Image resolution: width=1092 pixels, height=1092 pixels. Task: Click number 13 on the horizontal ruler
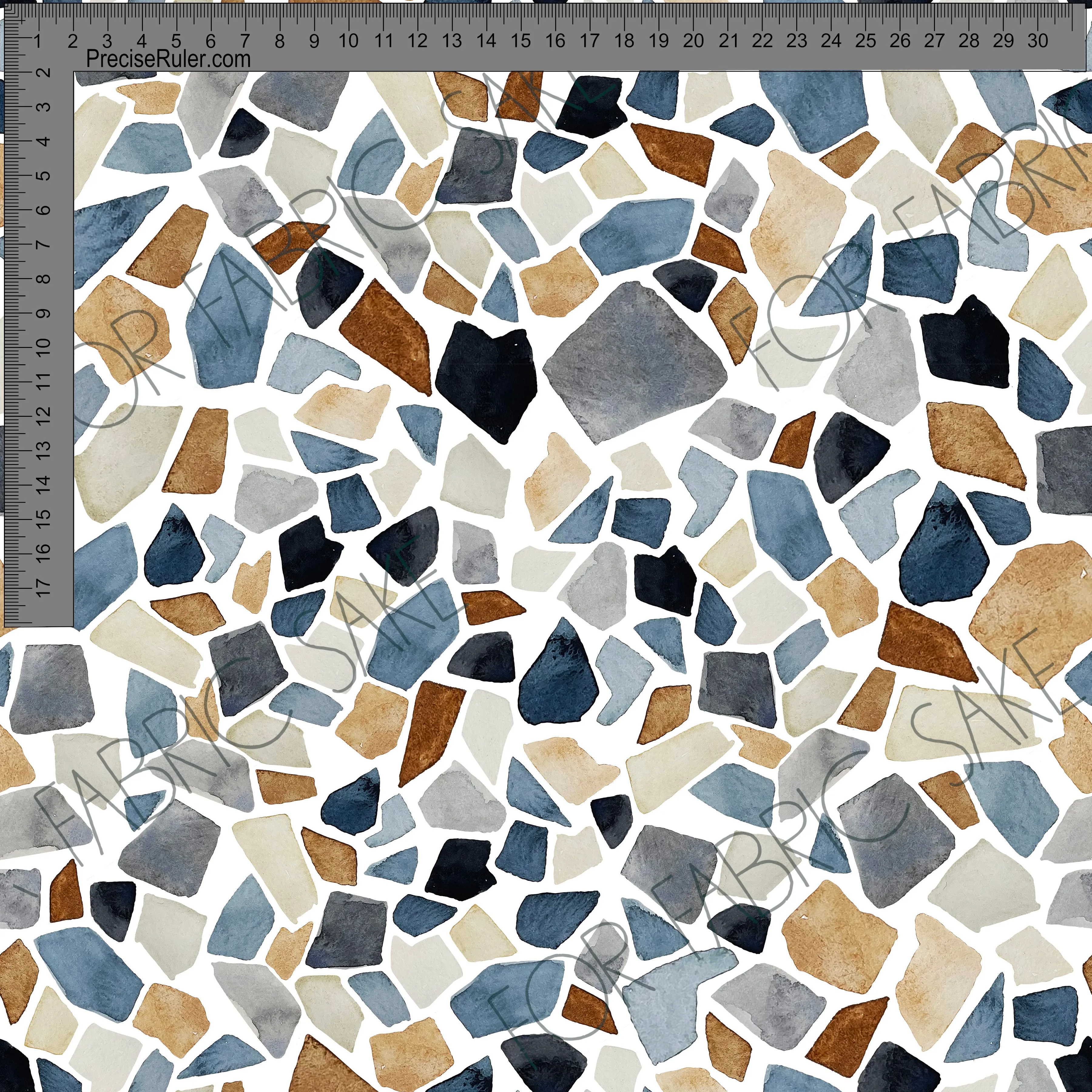click(452, 41)
